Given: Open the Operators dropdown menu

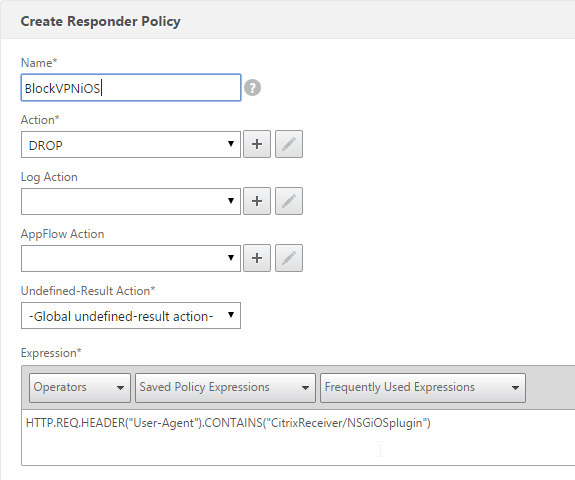Looking at the screenshot, I should click(x=80, y=388).
